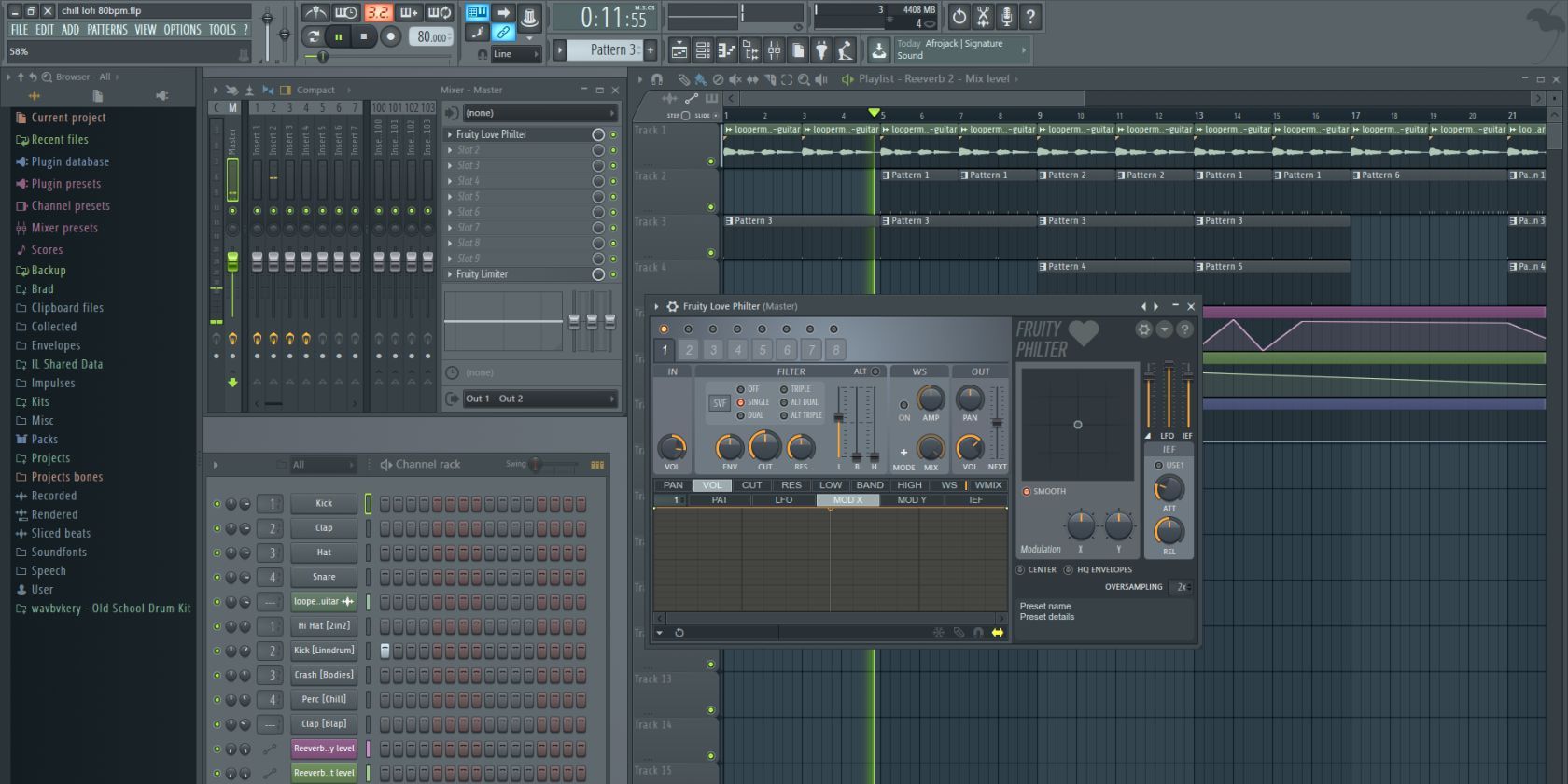Add new pattern with plus button
This screenshot has height=784, width=1568.
click(651, 50)
